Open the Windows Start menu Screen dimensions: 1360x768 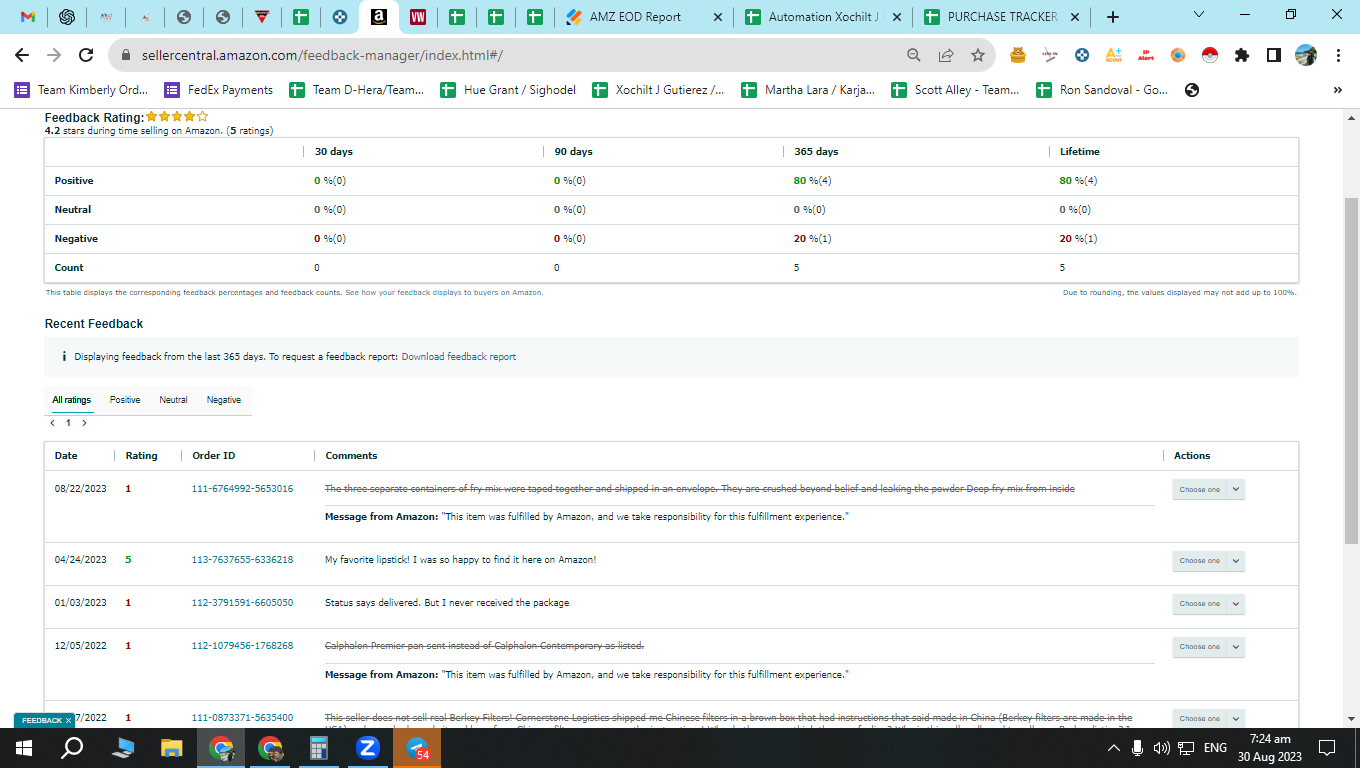(24, 747)
